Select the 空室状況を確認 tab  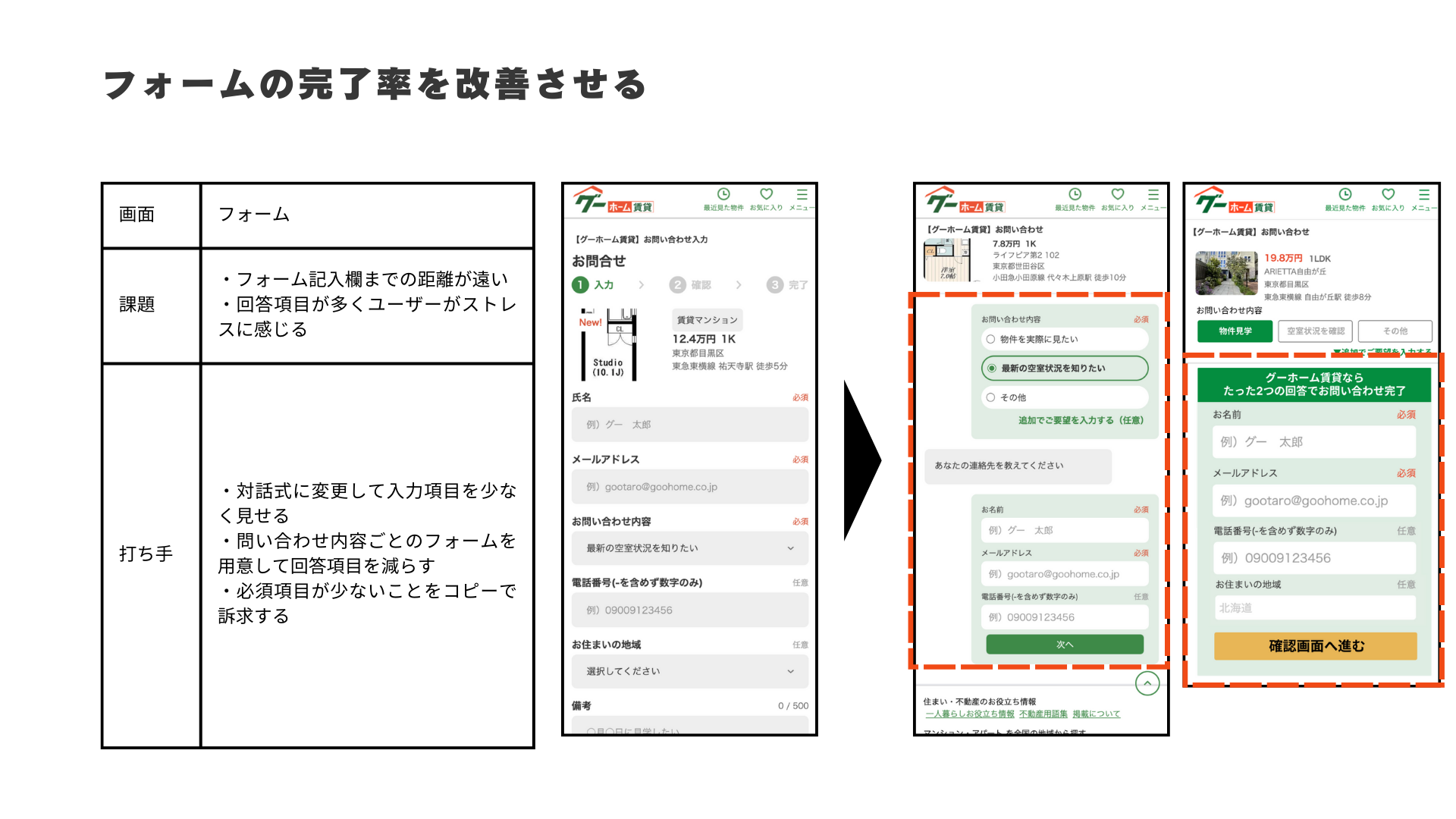point(1316,331)
